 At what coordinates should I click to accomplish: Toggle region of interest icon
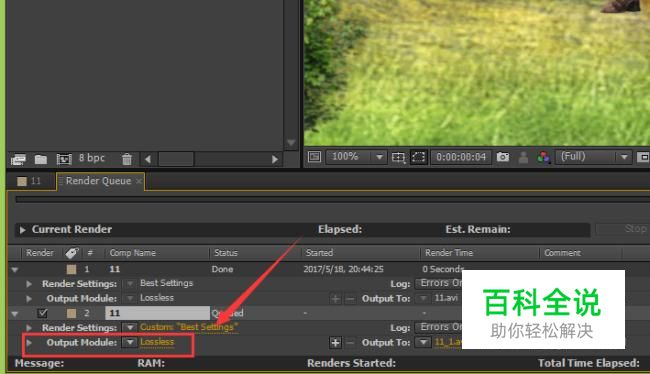tap(643, 157)
